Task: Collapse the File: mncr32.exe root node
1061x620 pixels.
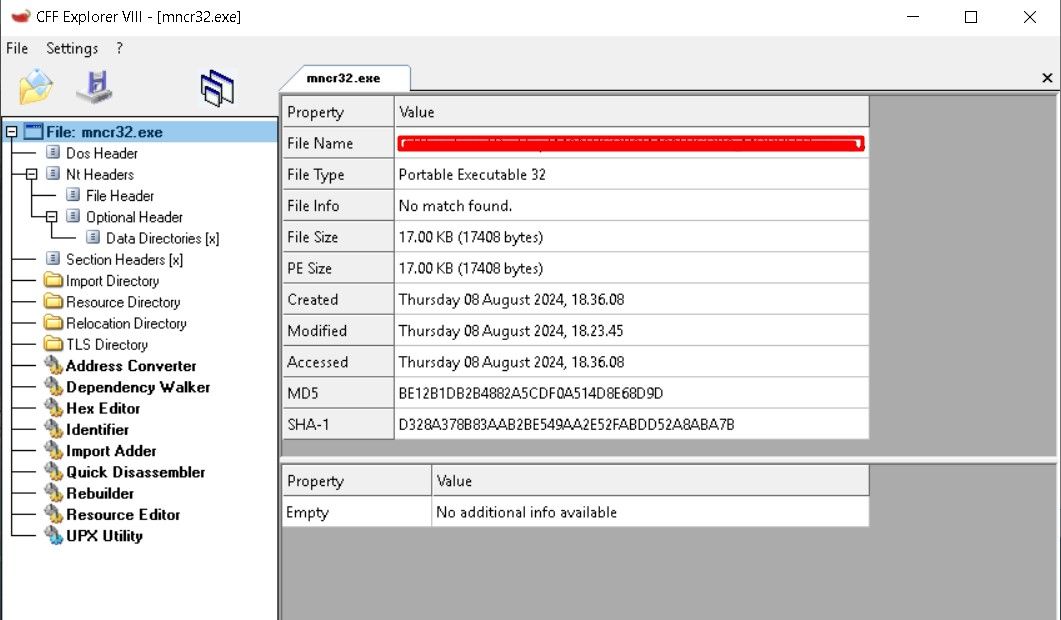Action: (12, 132)
